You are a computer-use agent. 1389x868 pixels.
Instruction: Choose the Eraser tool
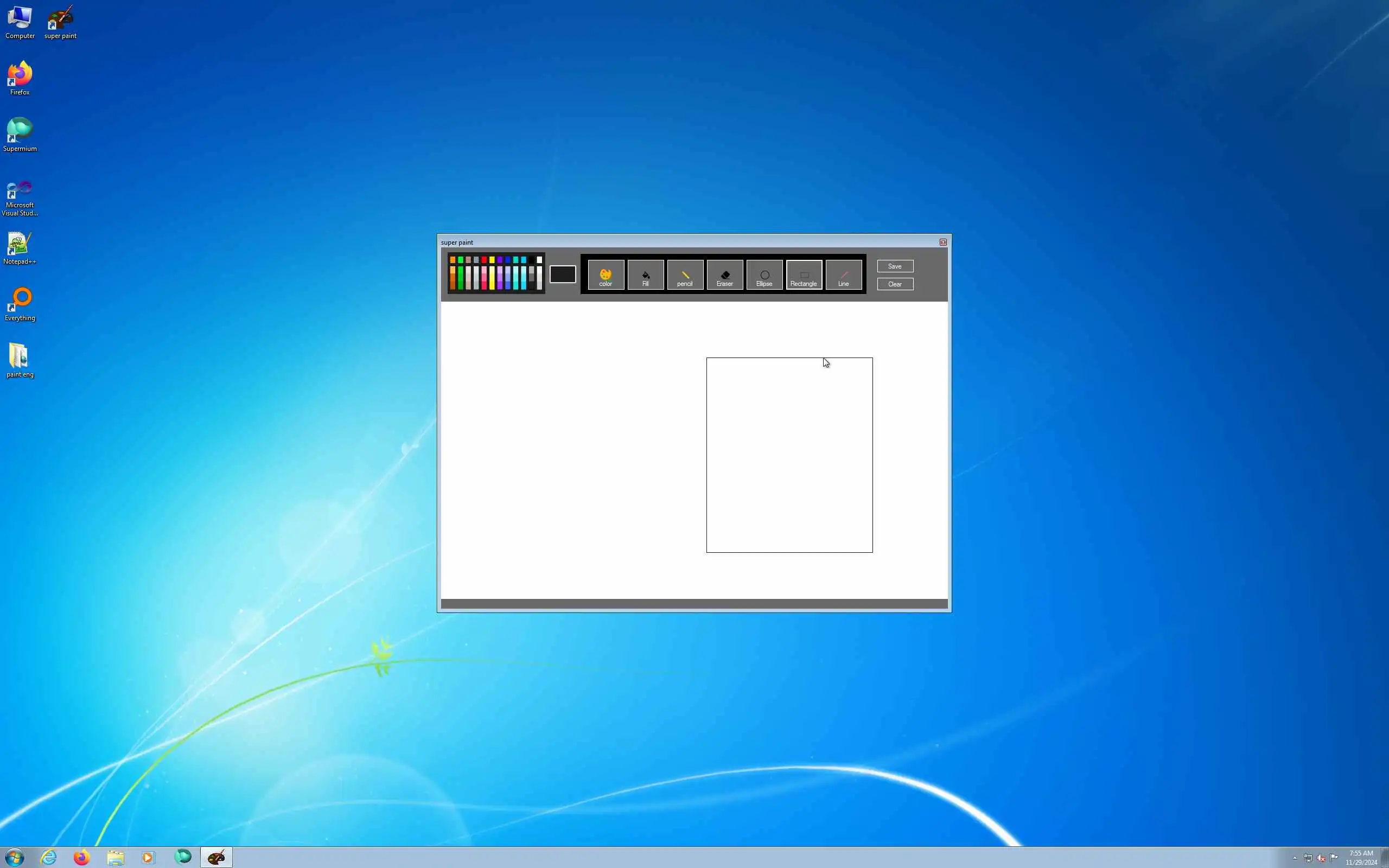724,276
